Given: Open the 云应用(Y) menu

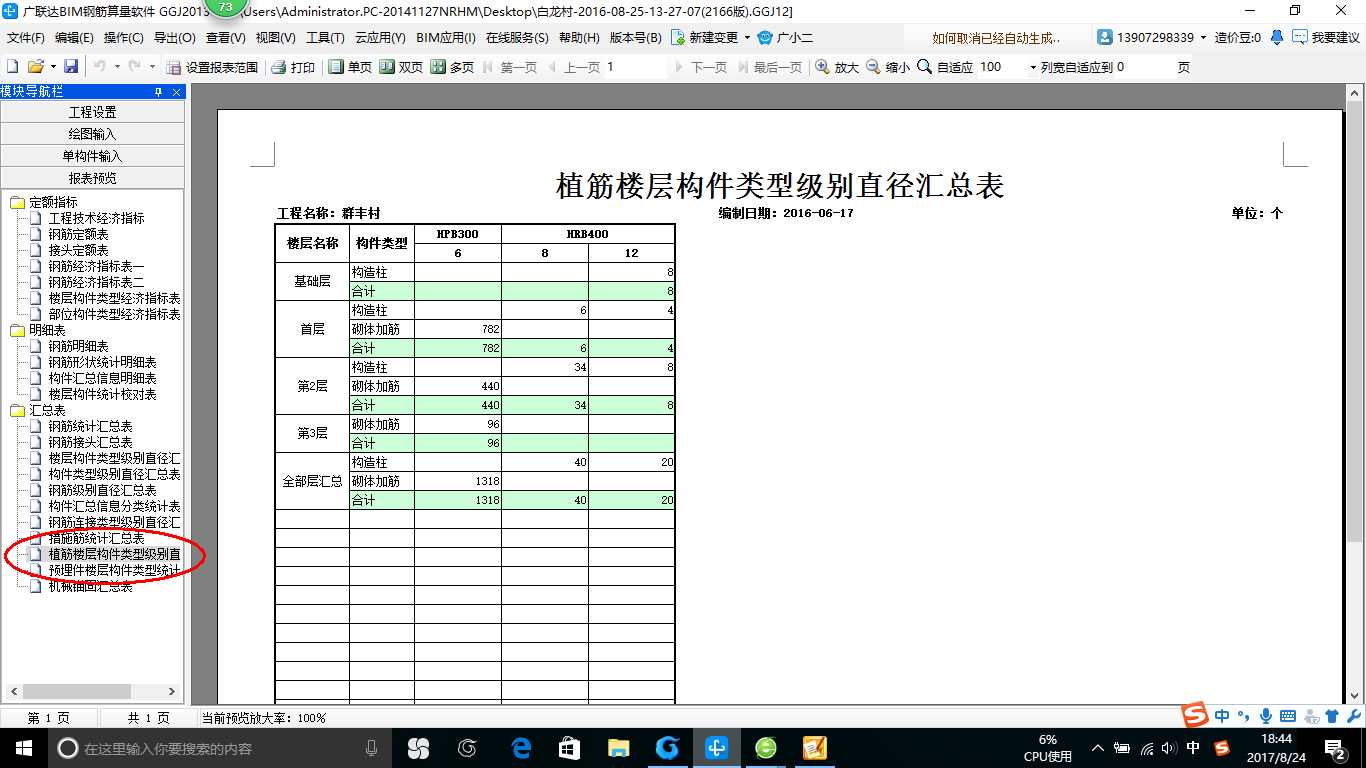Looking at the screenshot, I should tap(380, 38).
